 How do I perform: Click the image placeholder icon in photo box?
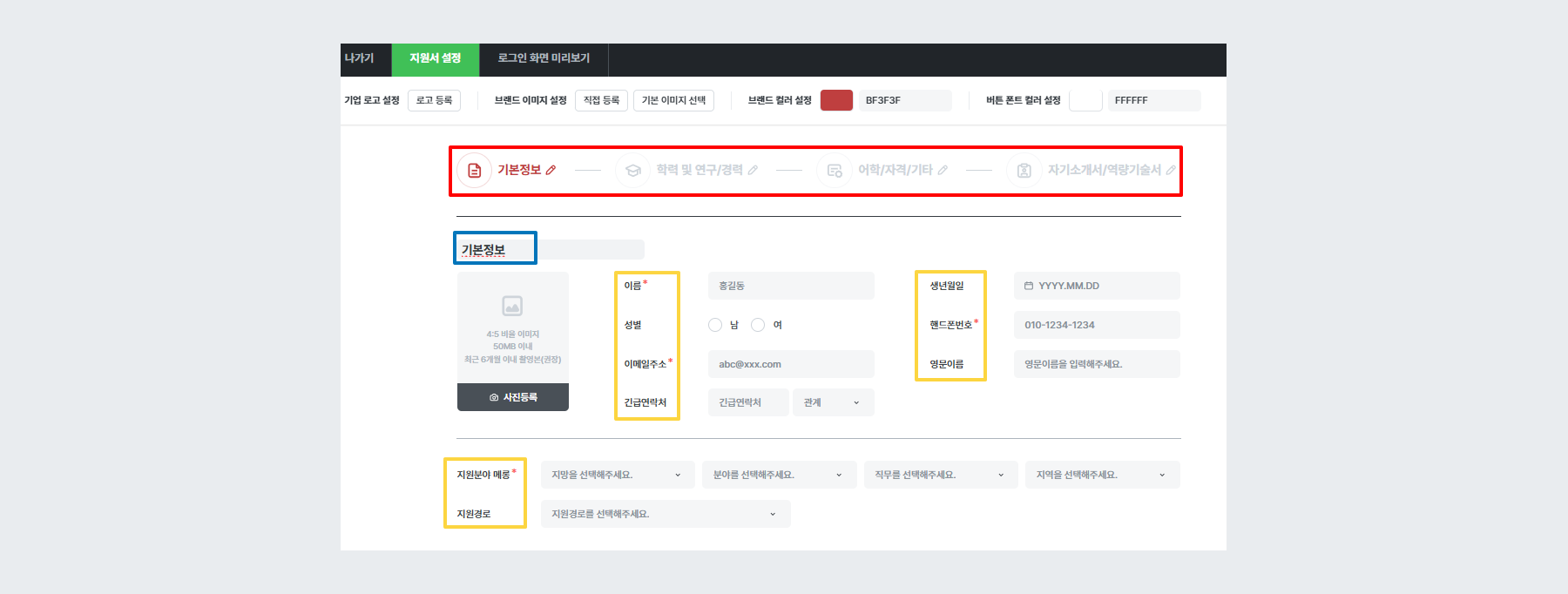click(512, 306)
